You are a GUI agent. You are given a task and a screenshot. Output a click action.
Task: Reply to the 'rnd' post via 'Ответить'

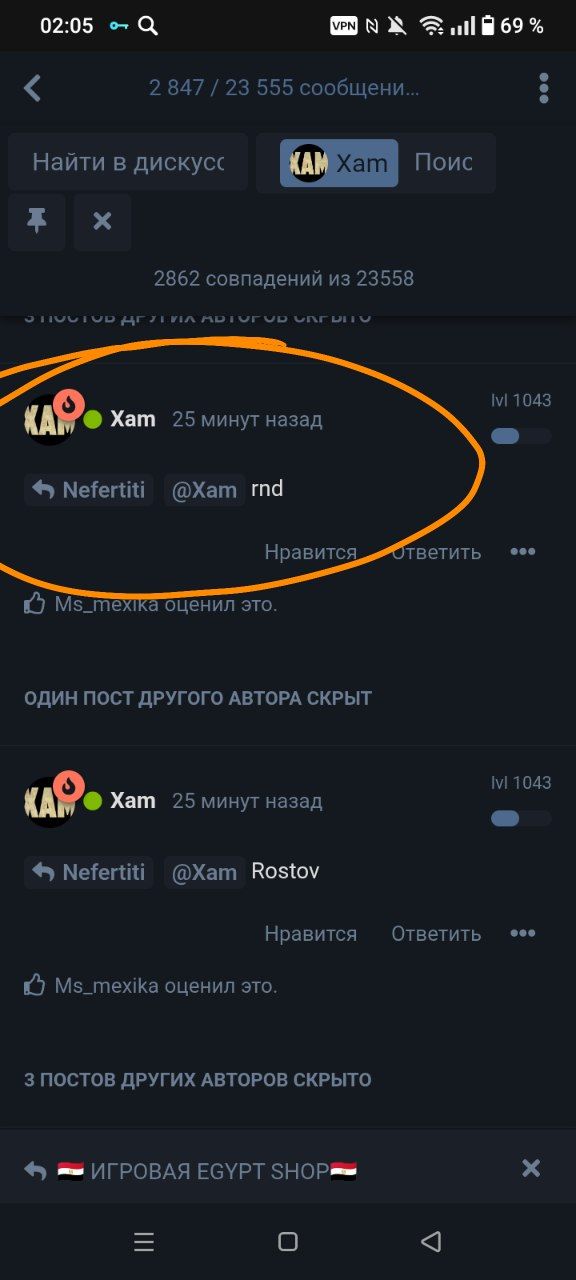[x=436, y=552]
